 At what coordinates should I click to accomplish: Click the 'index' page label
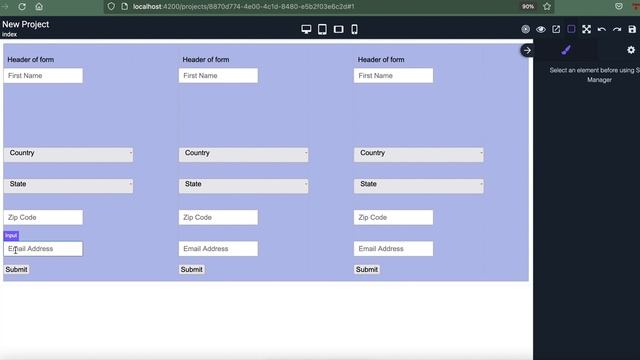[9, 34]
